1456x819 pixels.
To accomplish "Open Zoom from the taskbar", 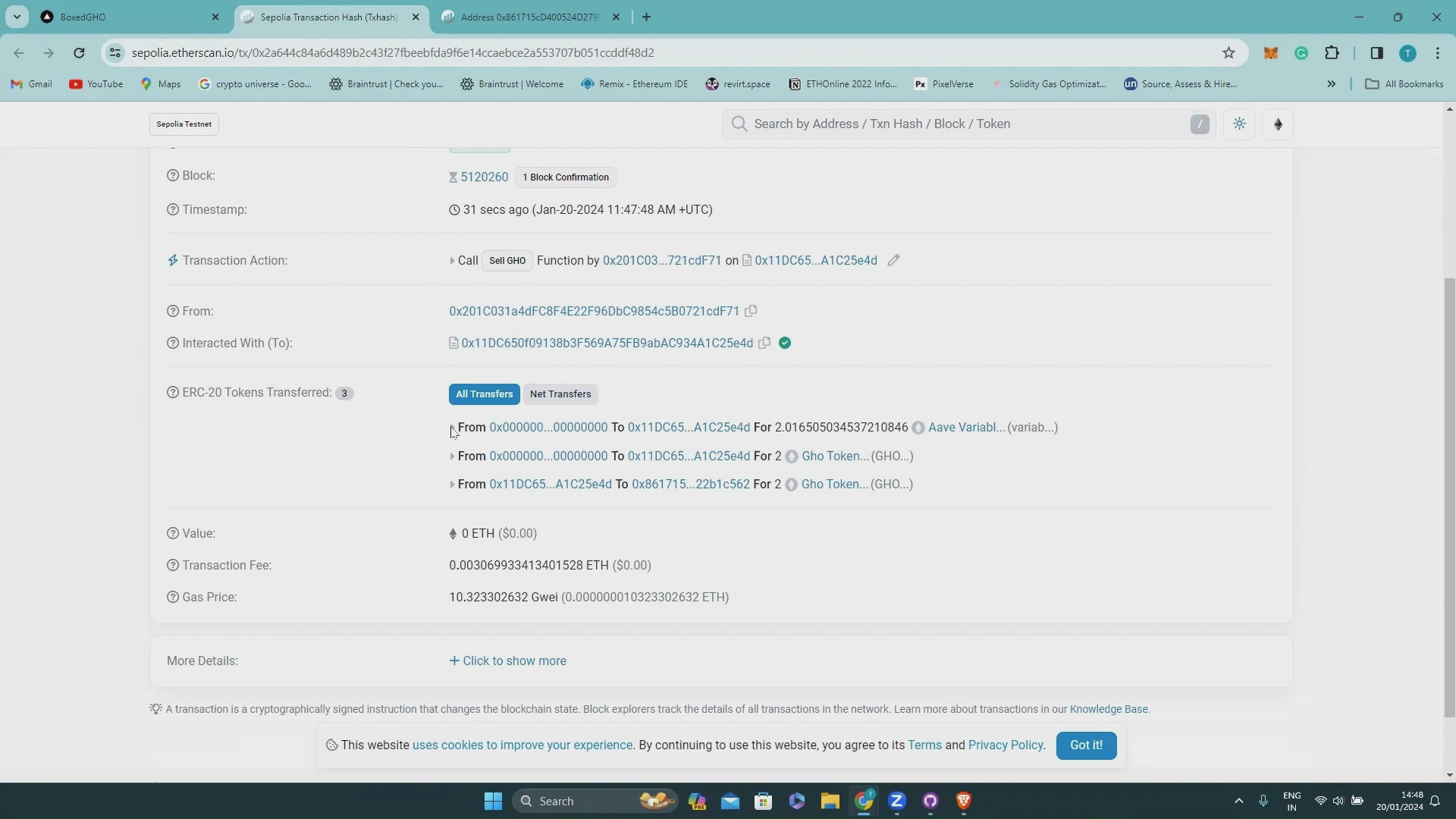I will coord(896,802).
